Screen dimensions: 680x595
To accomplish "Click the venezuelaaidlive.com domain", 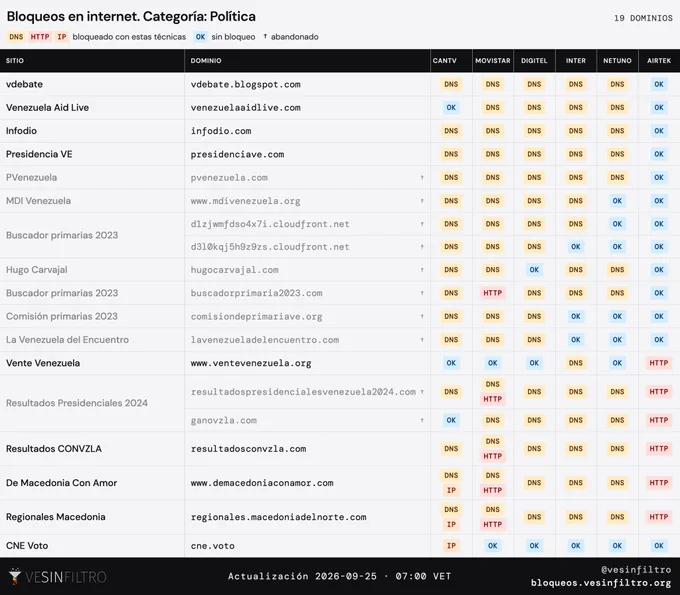I will tap(245, 108).
